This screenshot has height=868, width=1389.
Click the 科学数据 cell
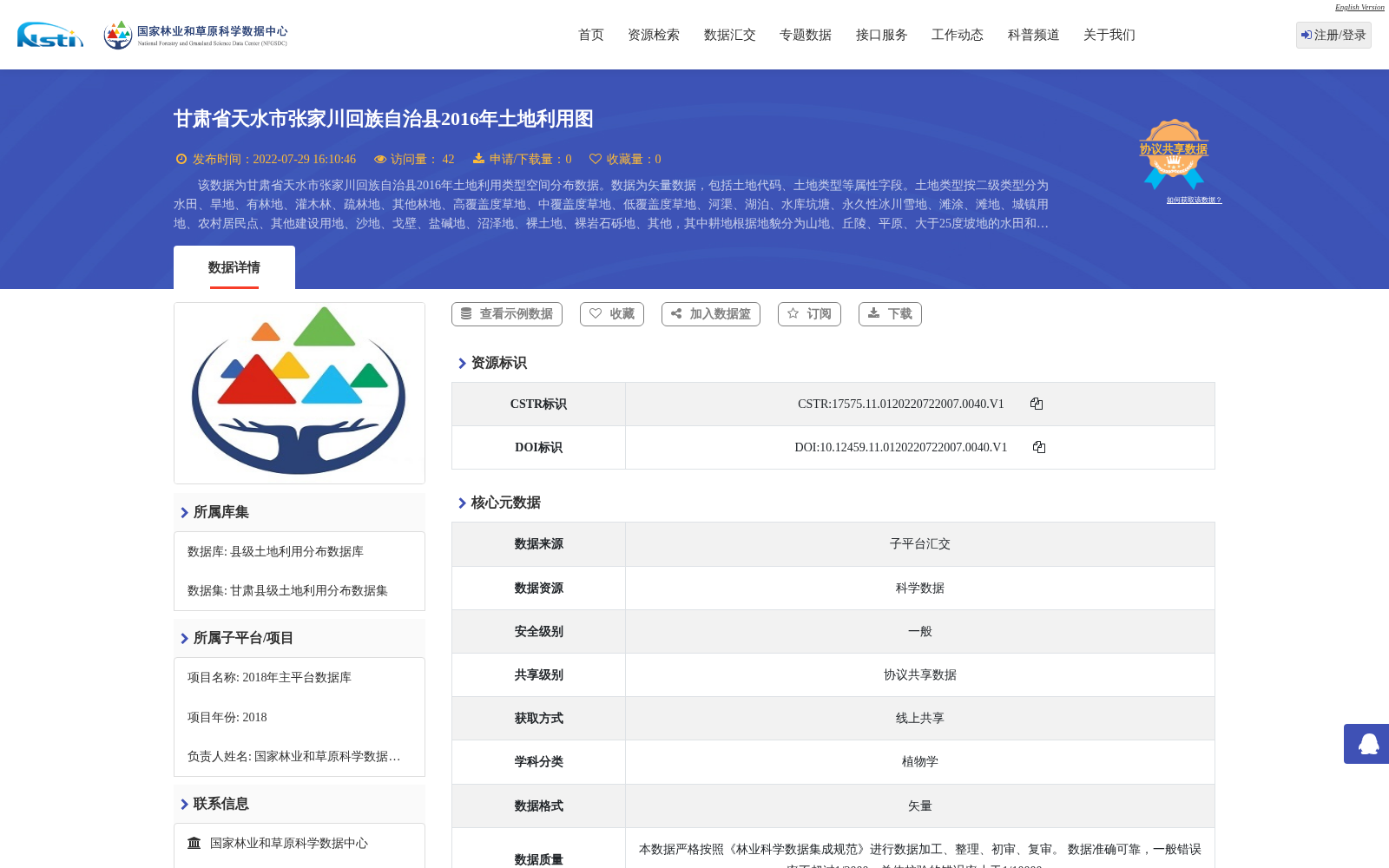(920, 589)
